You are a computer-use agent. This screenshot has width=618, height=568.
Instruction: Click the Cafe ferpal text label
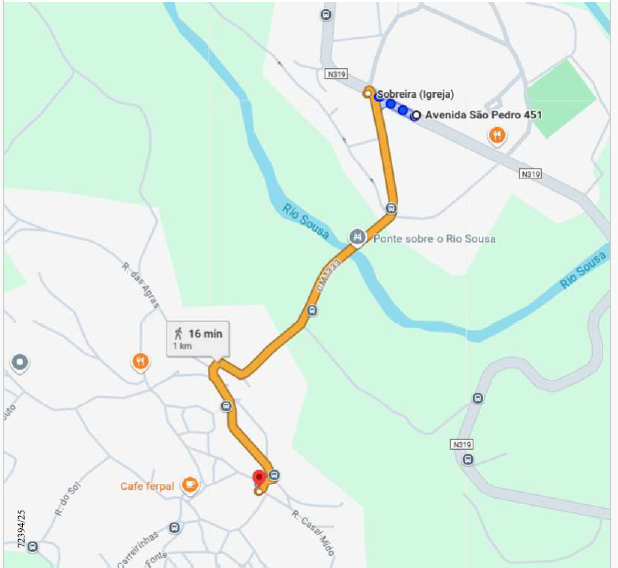tap(147, 486)
